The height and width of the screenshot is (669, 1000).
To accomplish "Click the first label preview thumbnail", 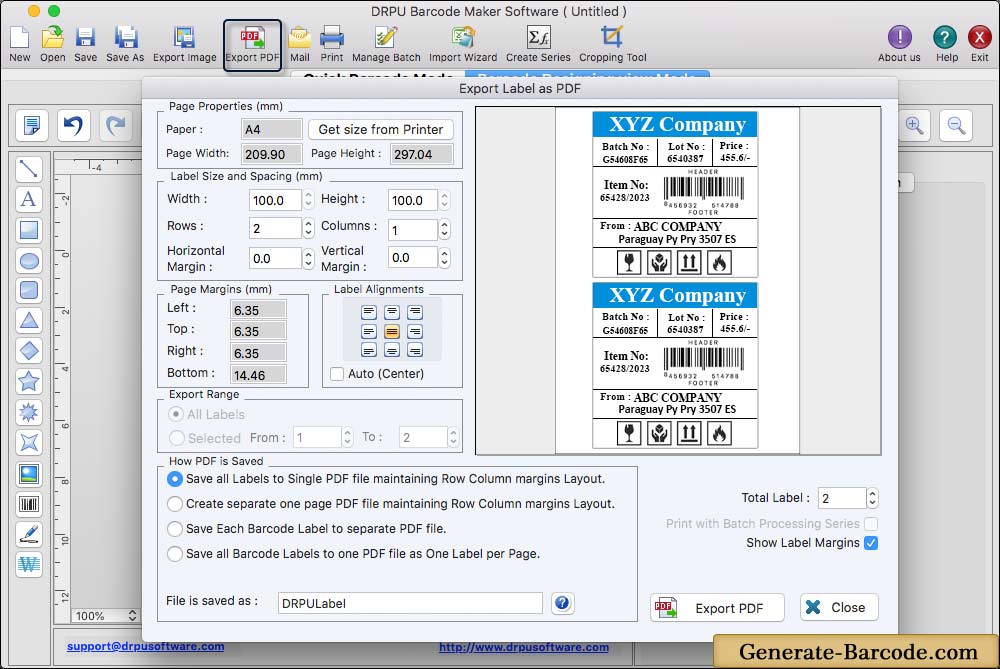I will coord(675,194).
